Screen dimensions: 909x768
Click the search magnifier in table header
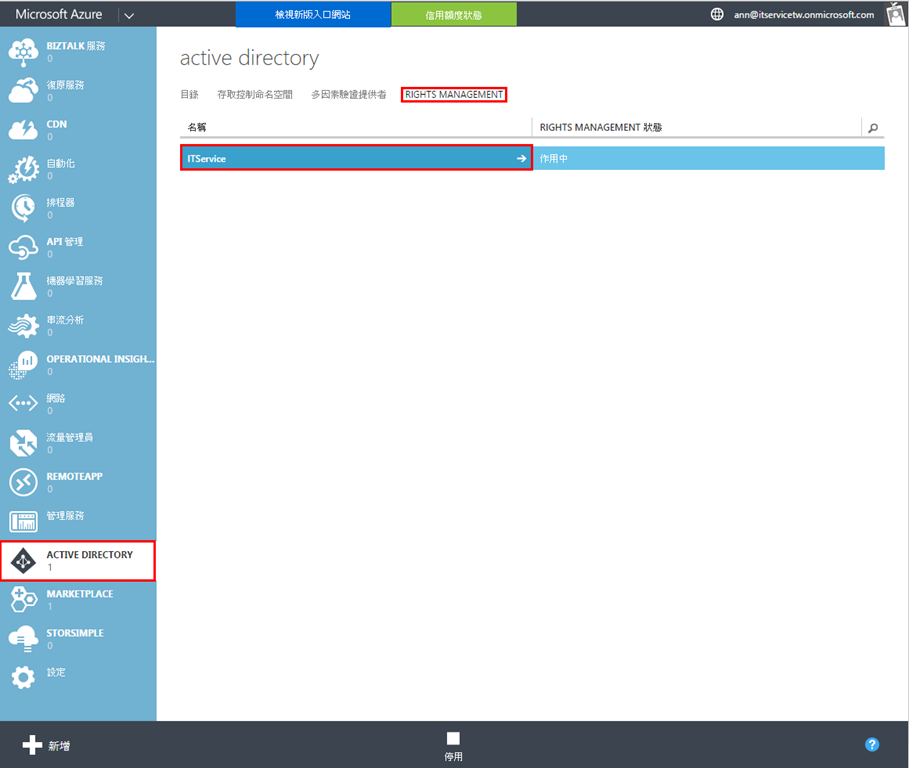(x=873, y=128)
